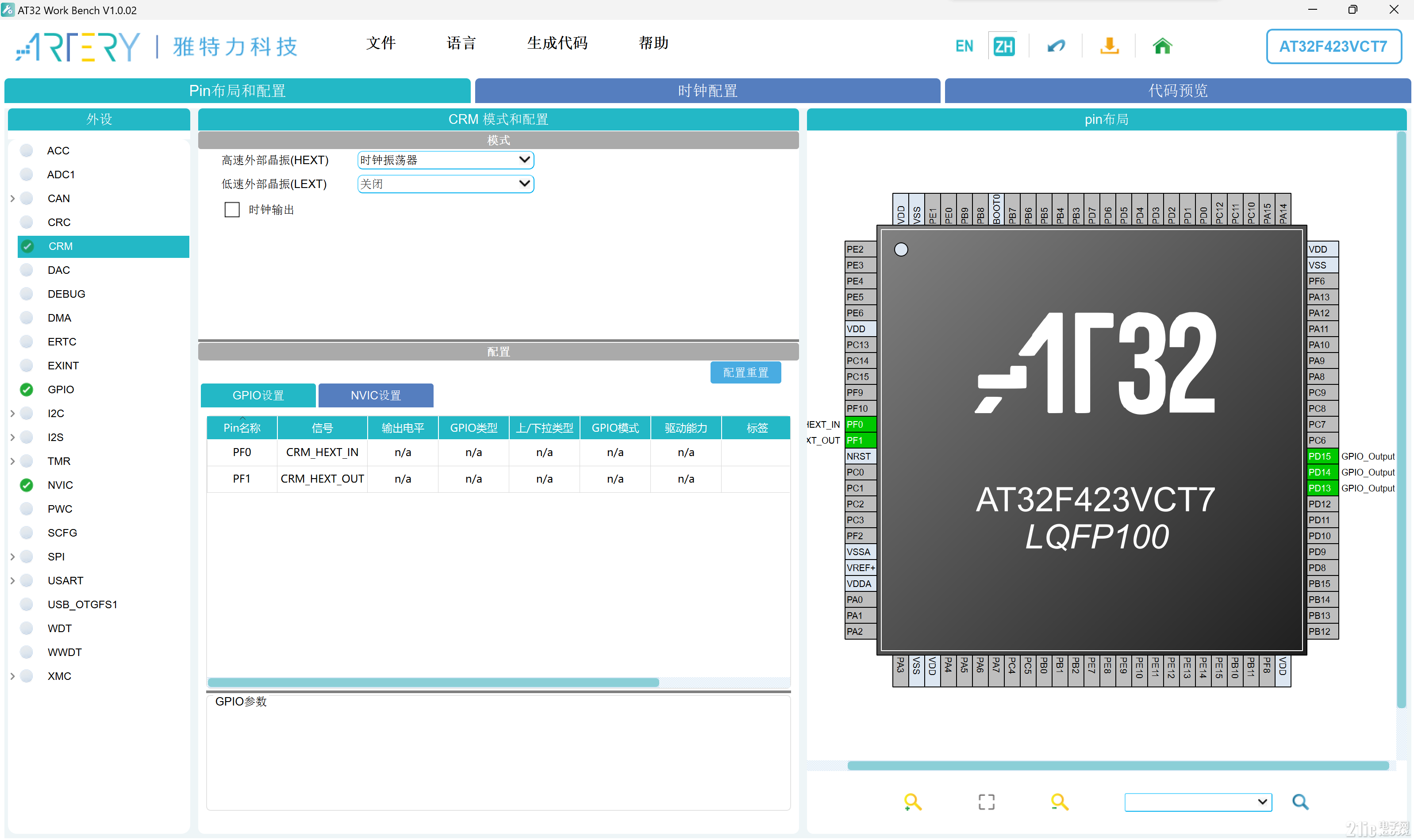Expand the USART peripheral group
The width and height of the screenshot is (1414, 840).
[x=12, y=581]
